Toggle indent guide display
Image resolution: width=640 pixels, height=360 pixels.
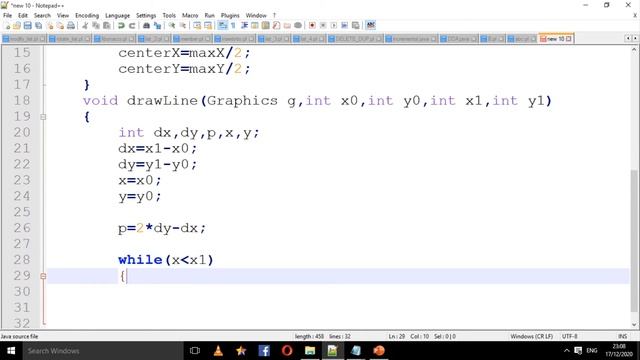[244, 26]
